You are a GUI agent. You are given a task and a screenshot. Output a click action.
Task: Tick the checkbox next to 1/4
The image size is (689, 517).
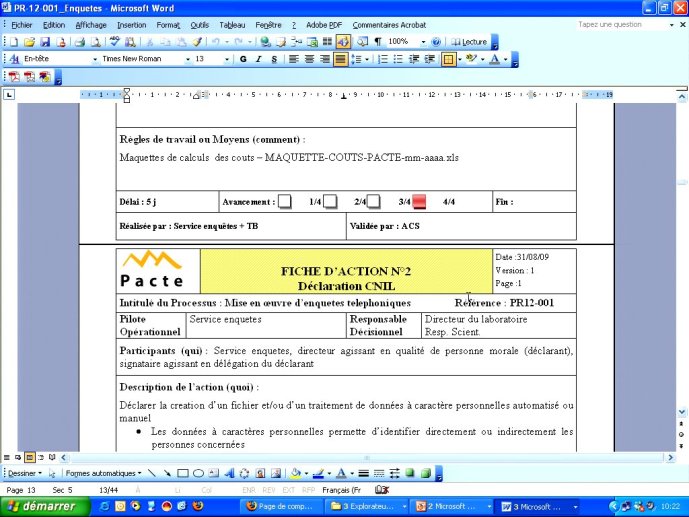coord(330,202)
